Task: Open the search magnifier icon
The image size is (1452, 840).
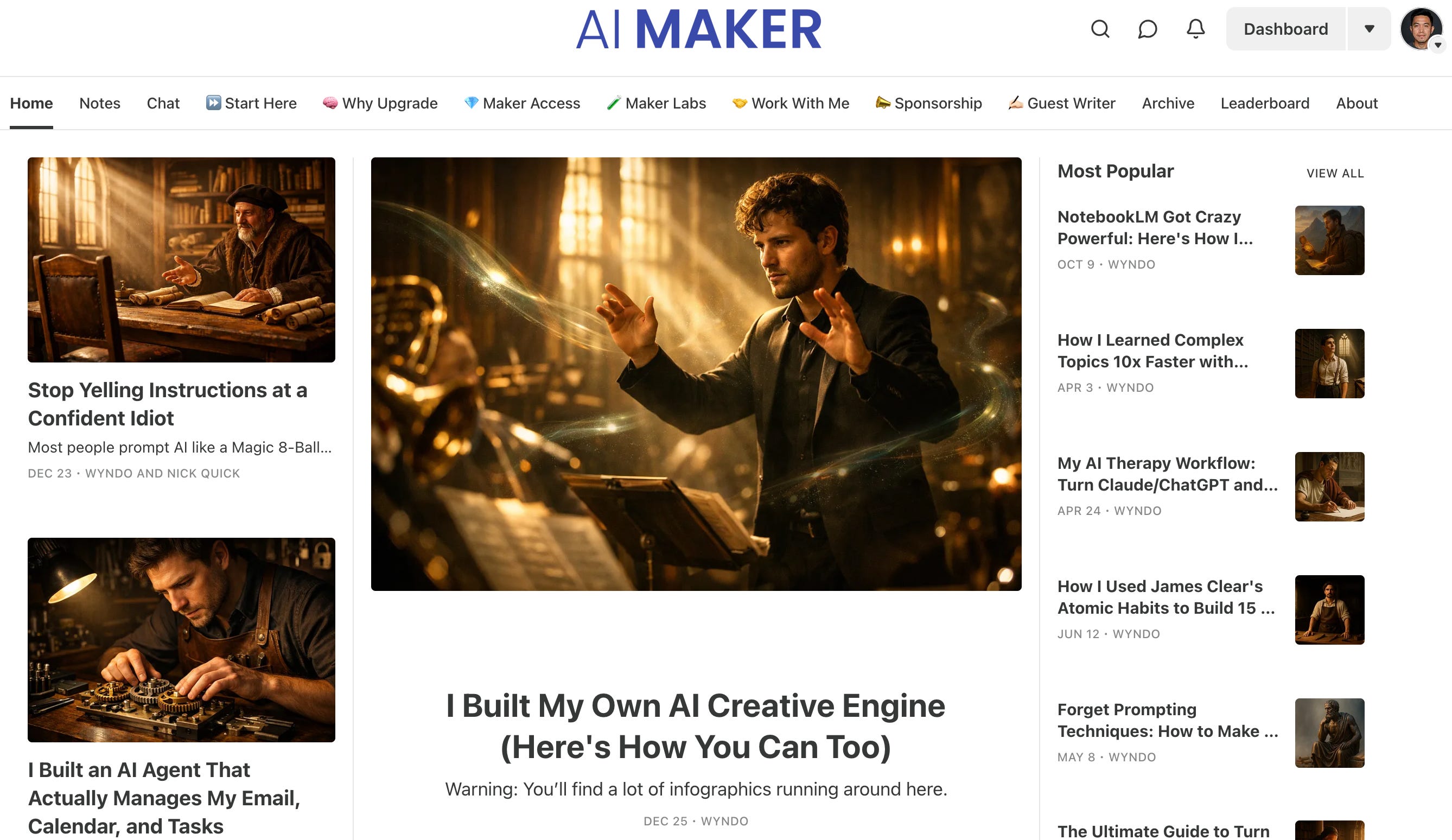Action: point(1100,29)
